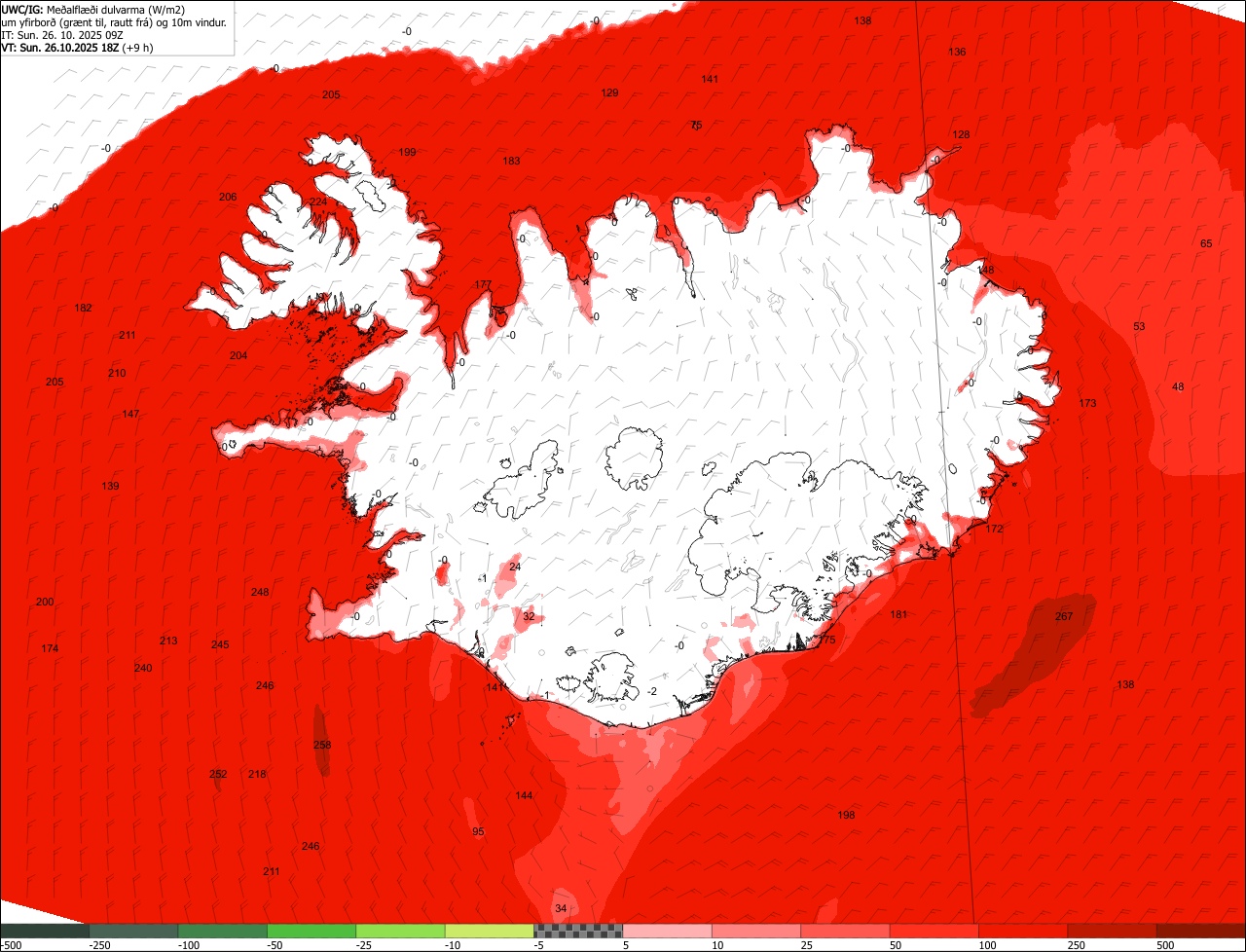
Task: Click the map value '147'
Action: click(130, 415)
